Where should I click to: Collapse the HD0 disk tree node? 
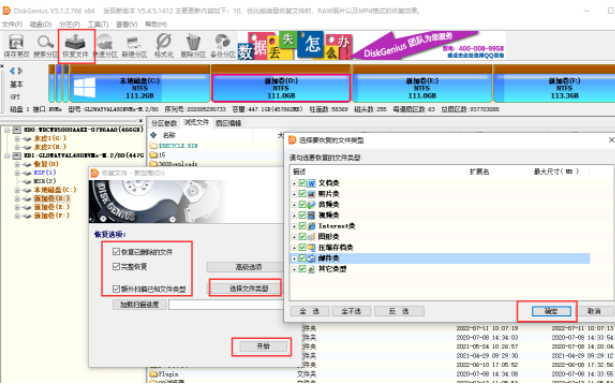pos(7,130)
